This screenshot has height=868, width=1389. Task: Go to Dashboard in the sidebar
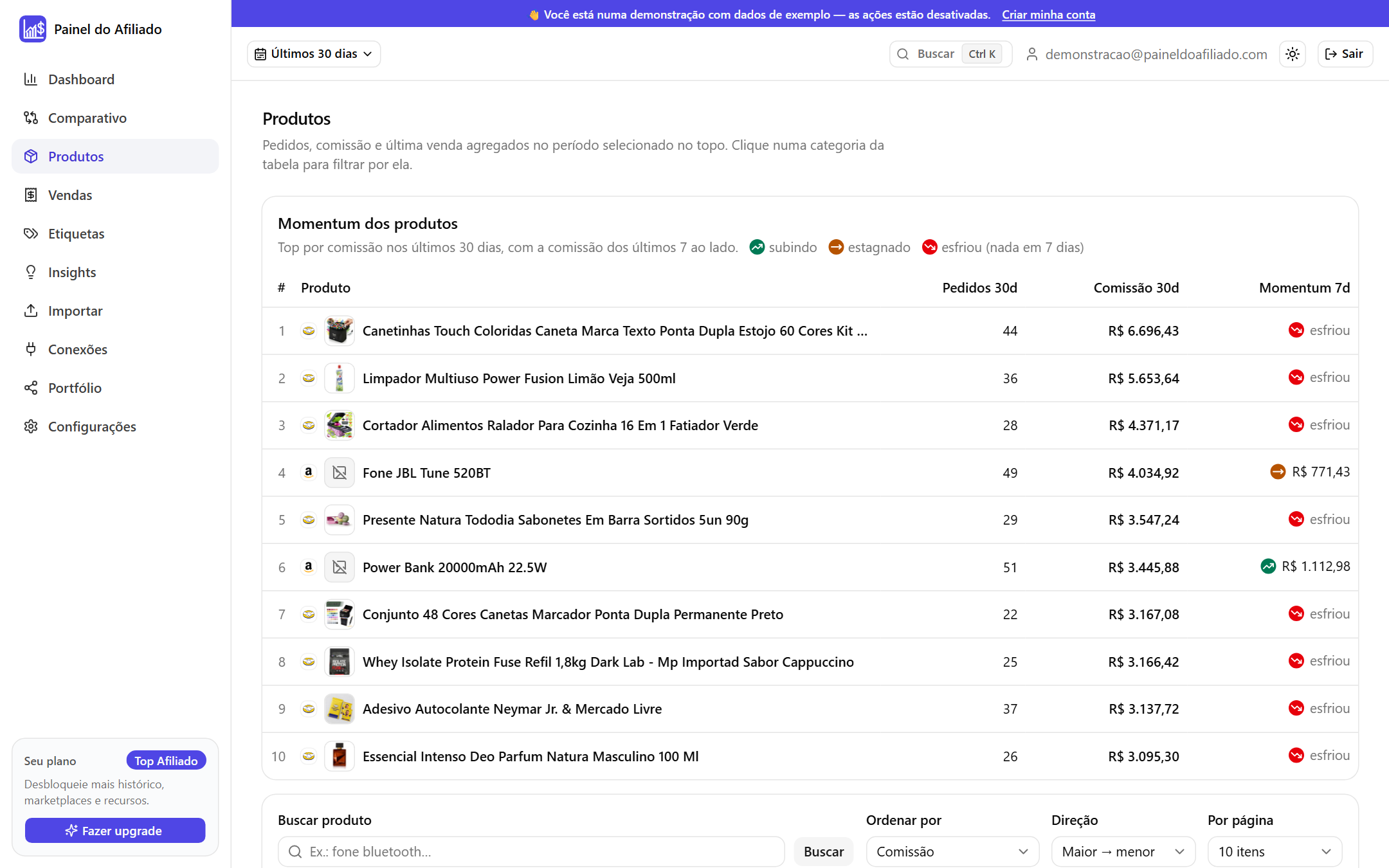click(115, 79)
